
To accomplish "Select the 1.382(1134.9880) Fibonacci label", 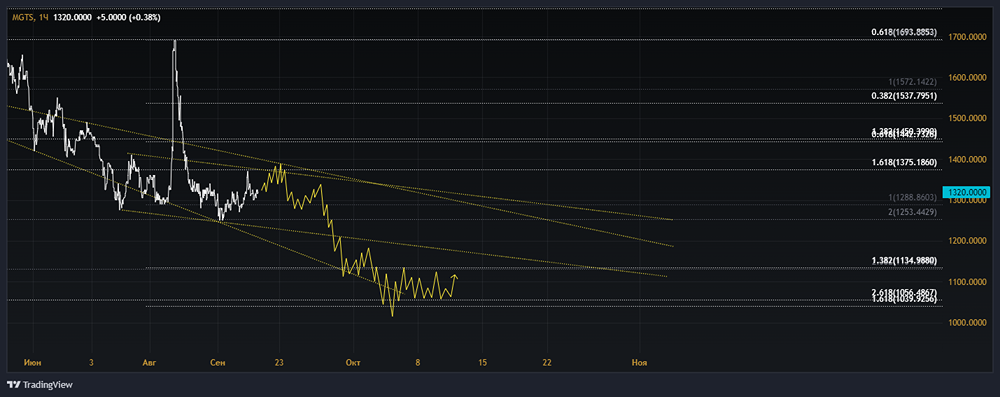I will tap(904, 260).
